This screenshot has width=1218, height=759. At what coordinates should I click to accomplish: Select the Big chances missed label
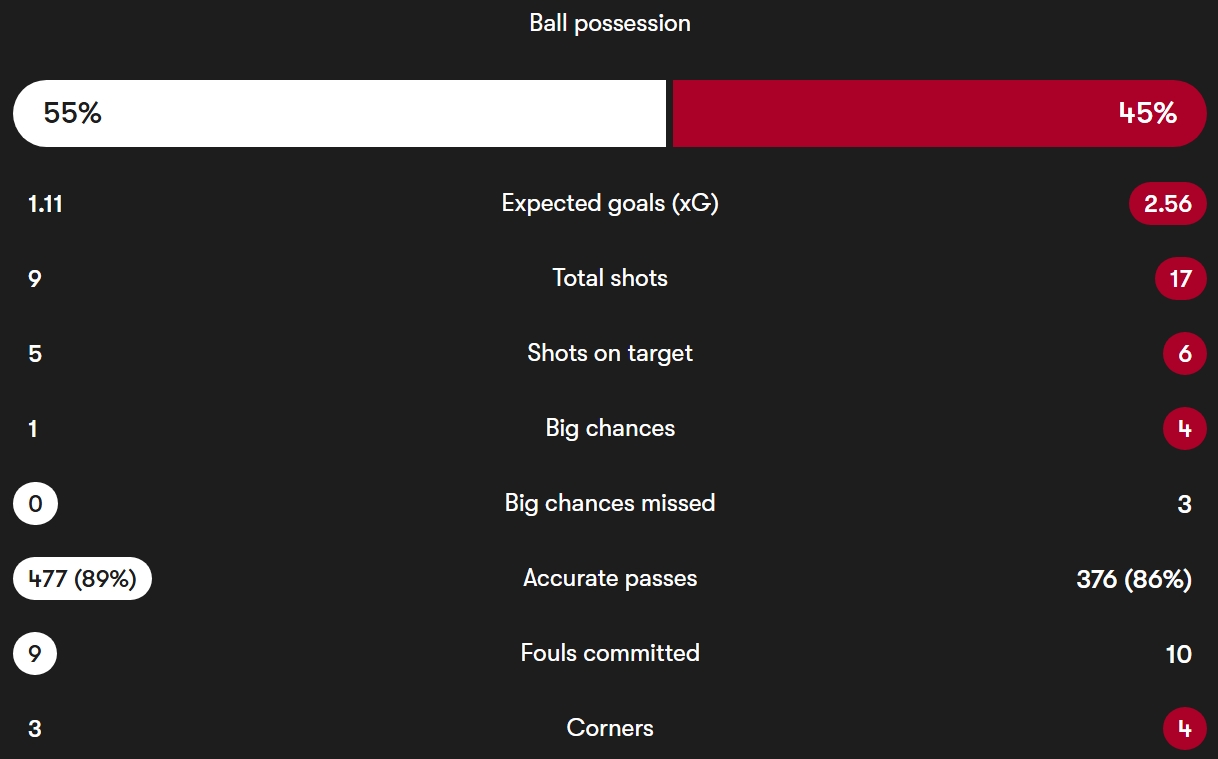click(609, 503)
